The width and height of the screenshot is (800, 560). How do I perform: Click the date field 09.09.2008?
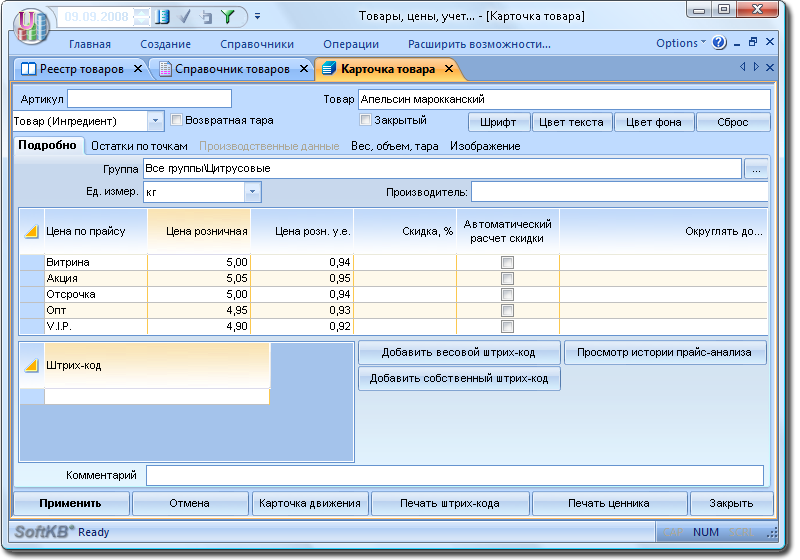96,17
